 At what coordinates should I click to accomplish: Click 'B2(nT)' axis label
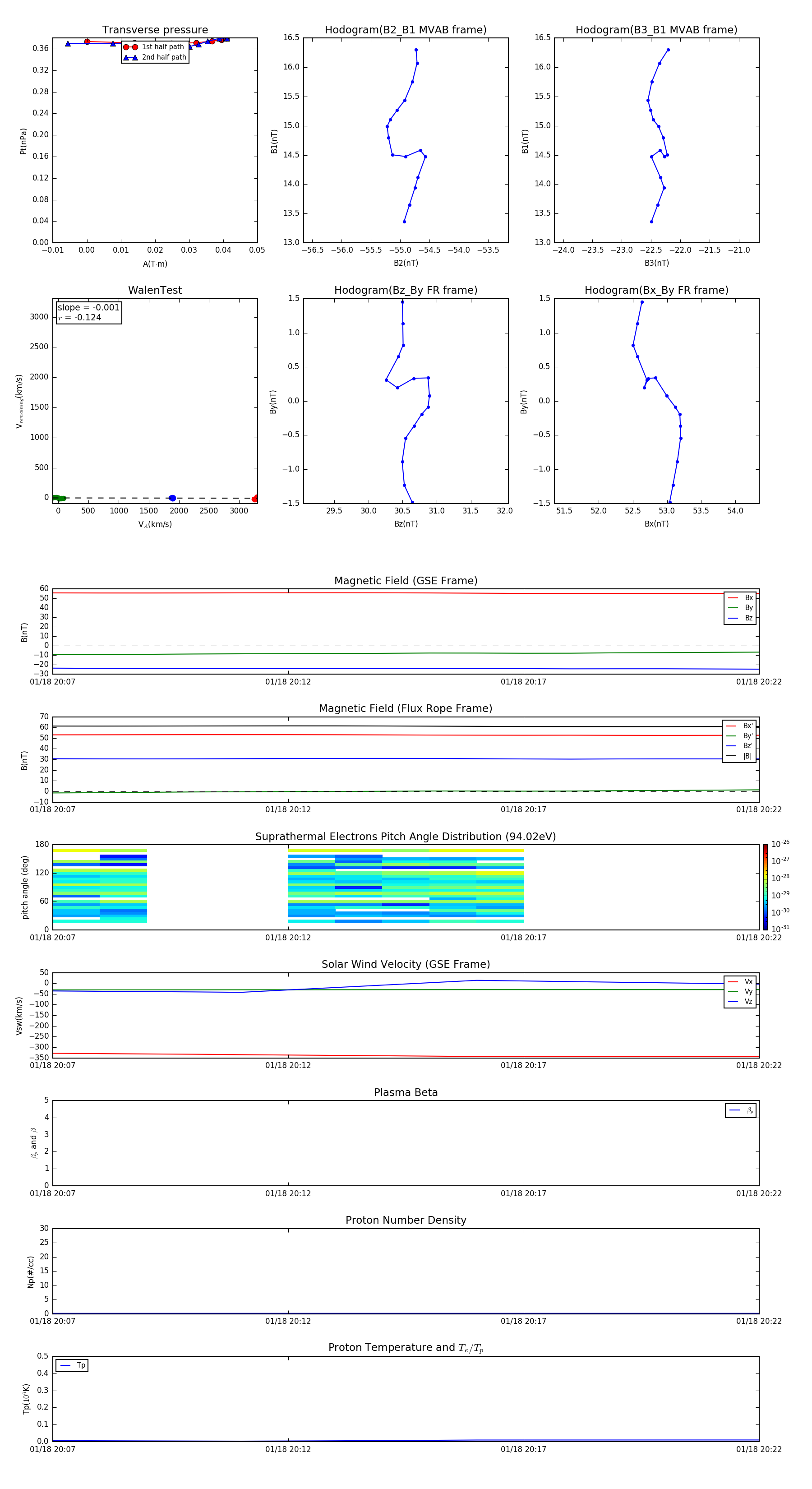[x=406, y=263]
